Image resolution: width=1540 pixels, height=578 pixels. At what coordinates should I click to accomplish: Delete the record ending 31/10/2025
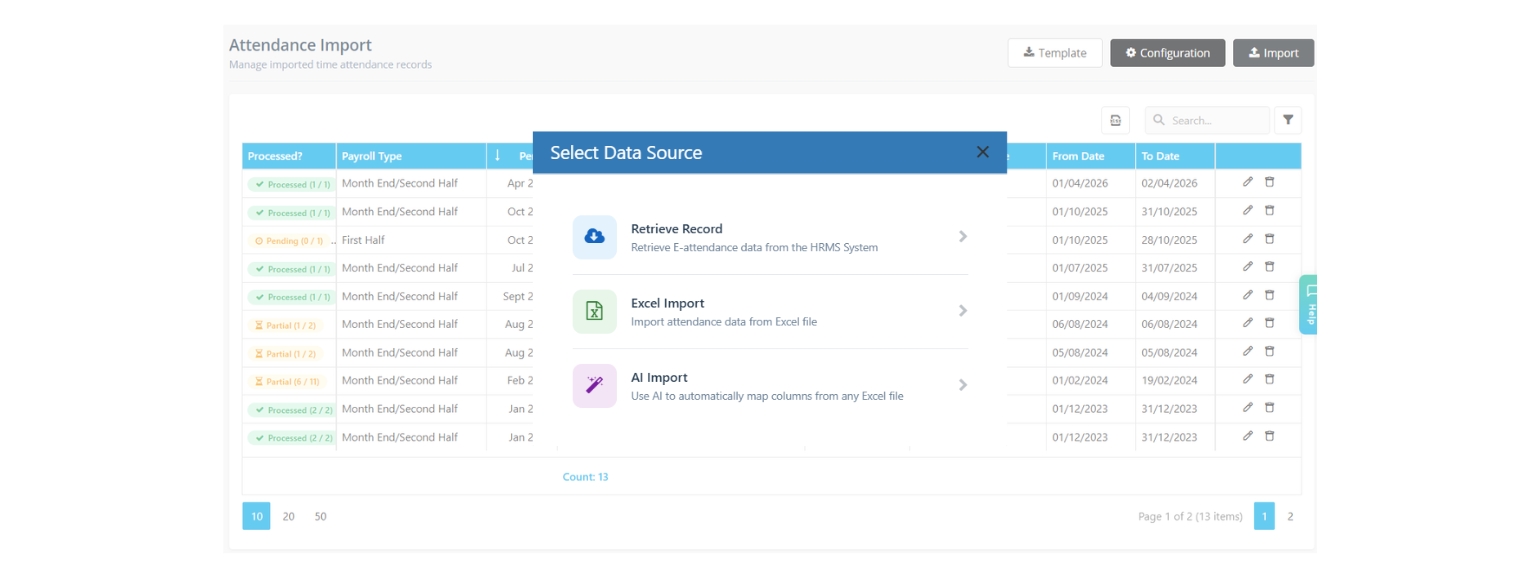[1270, 210]
